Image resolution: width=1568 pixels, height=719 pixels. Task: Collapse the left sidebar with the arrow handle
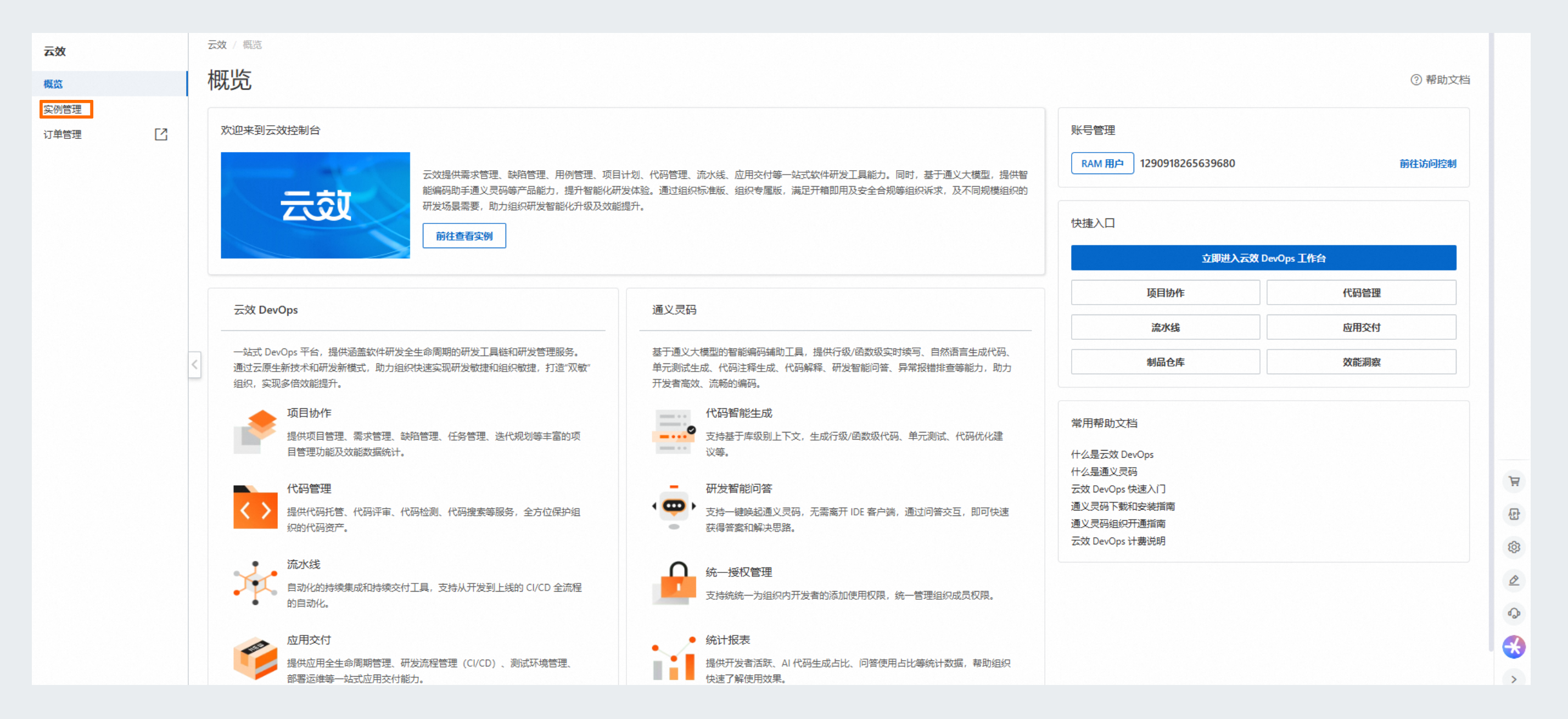pyautogui.click(x=195, y=365)
